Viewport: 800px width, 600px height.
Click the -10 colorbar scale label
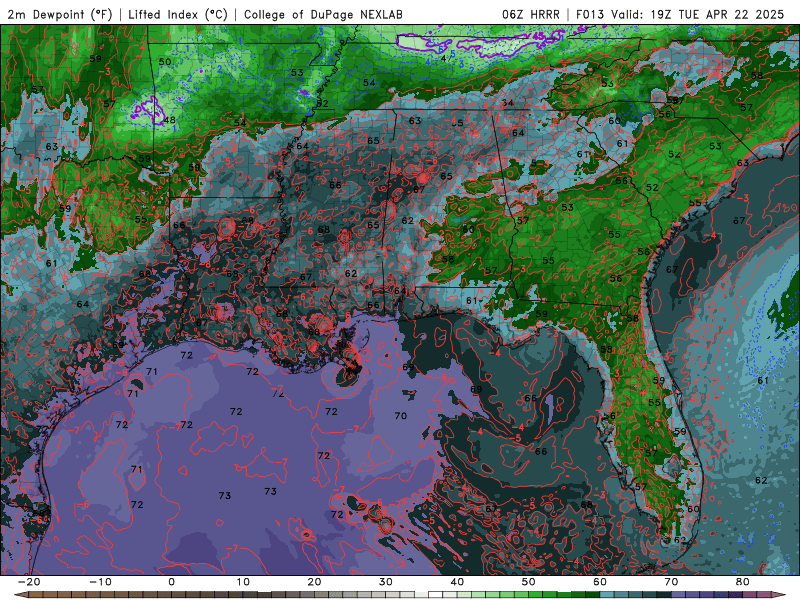[x=100, y=582]
